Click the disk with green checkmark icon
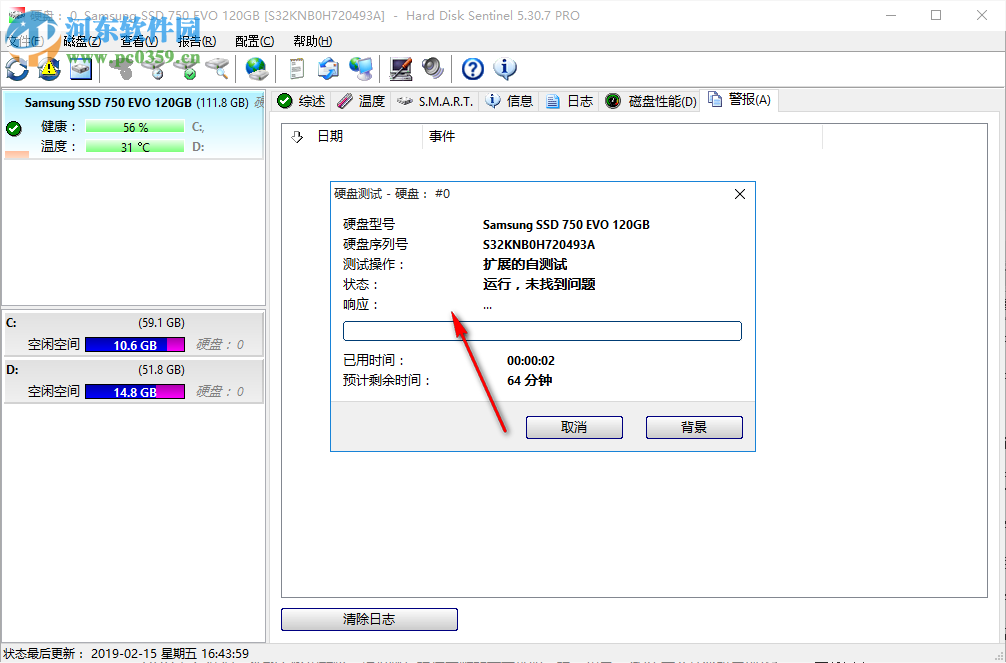Screen dimensions: 1006x663 [187, 68]
